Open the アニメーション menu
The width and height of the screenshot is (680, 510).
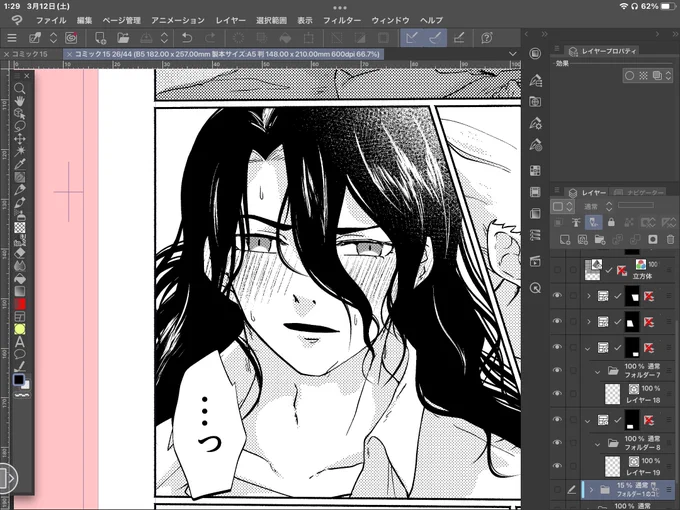pyautogui.click(x=178, y=20)
